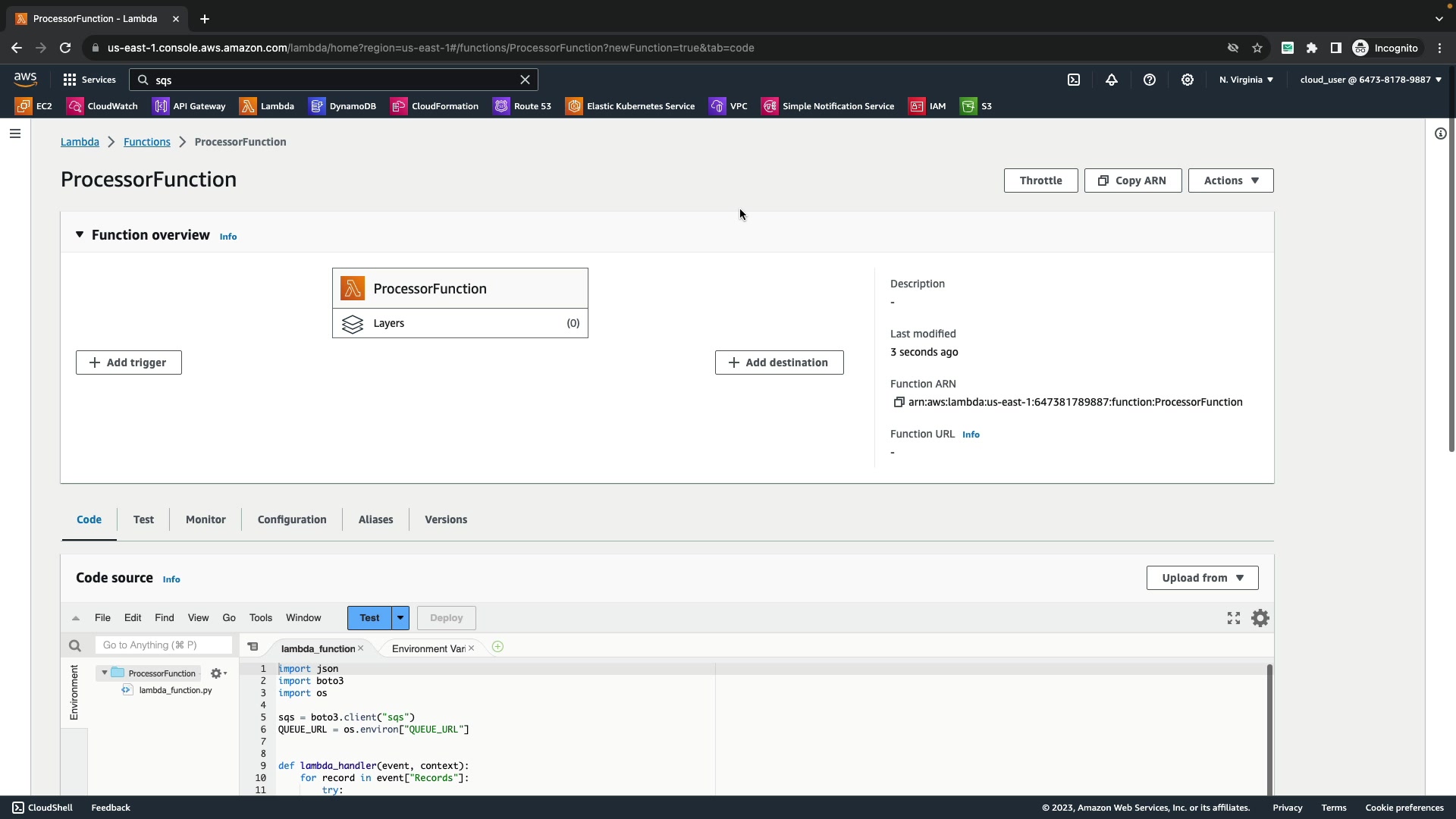Screen dimensions: 1456x819
Task: Click the Add trigger button
Action: 129,362
